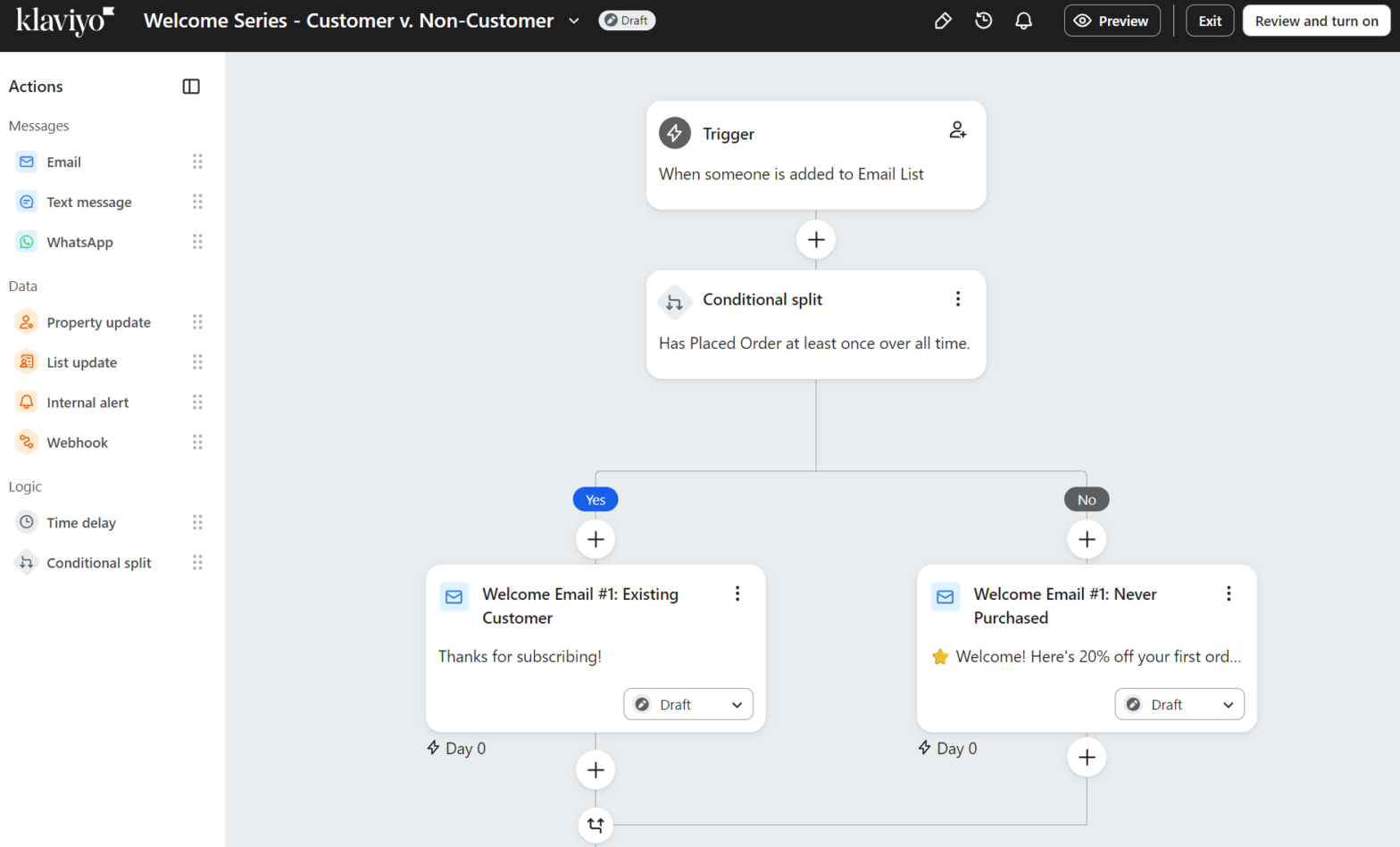The width and height of the screenshot is (1400, 847).
Task: Select the highlighter pen icon in header
Action: (943, 21)
